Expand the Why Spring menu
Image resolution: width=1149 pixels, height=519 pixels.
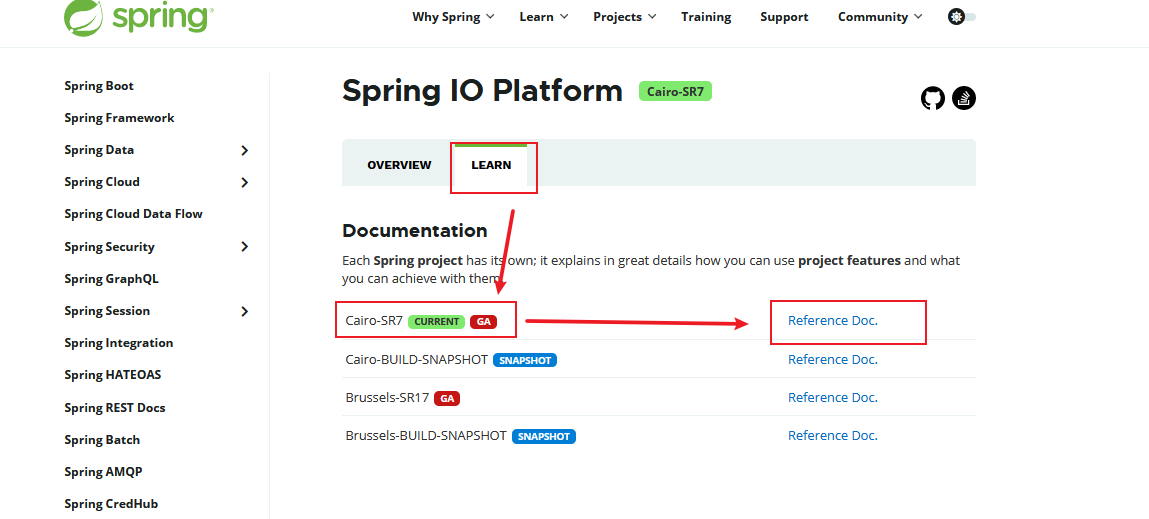(453, 17)
